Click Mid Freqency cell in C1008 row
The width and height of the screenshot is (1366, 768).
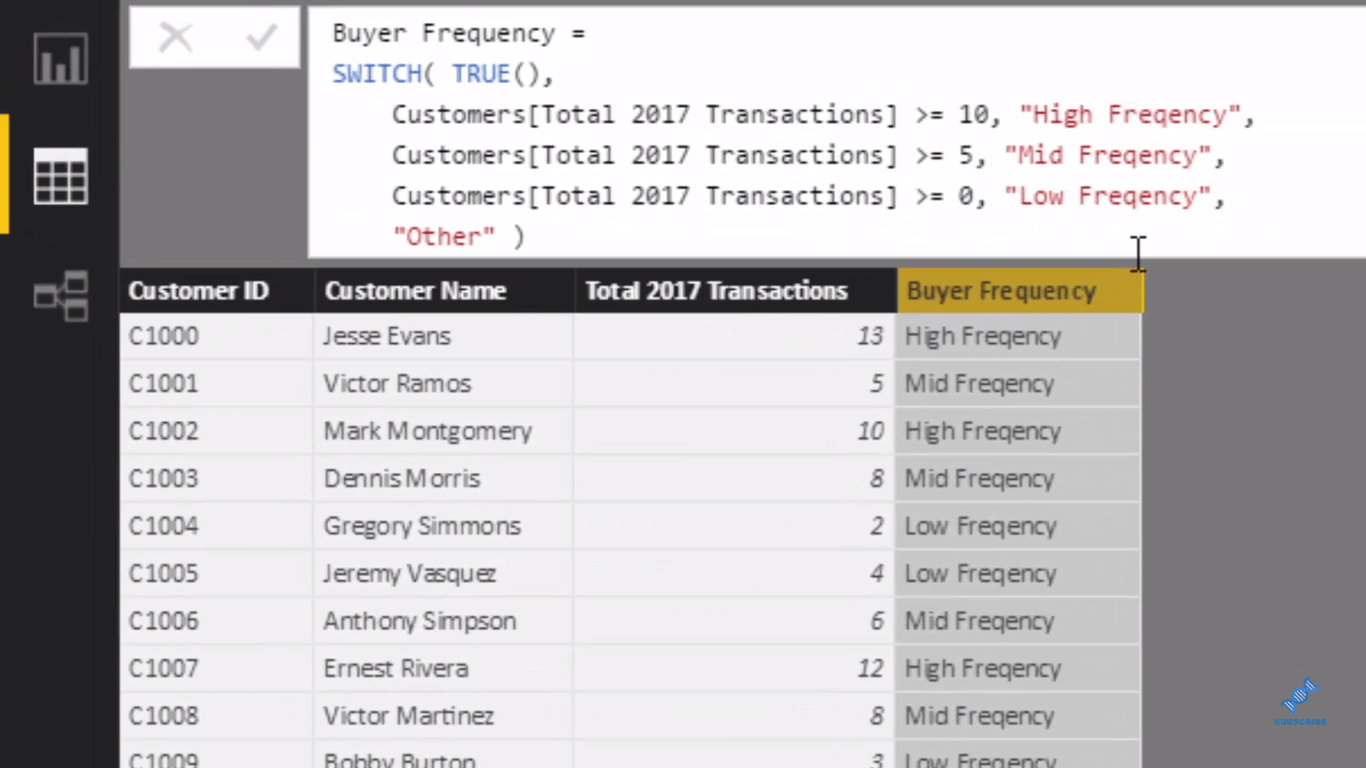tap(1018, 716)
